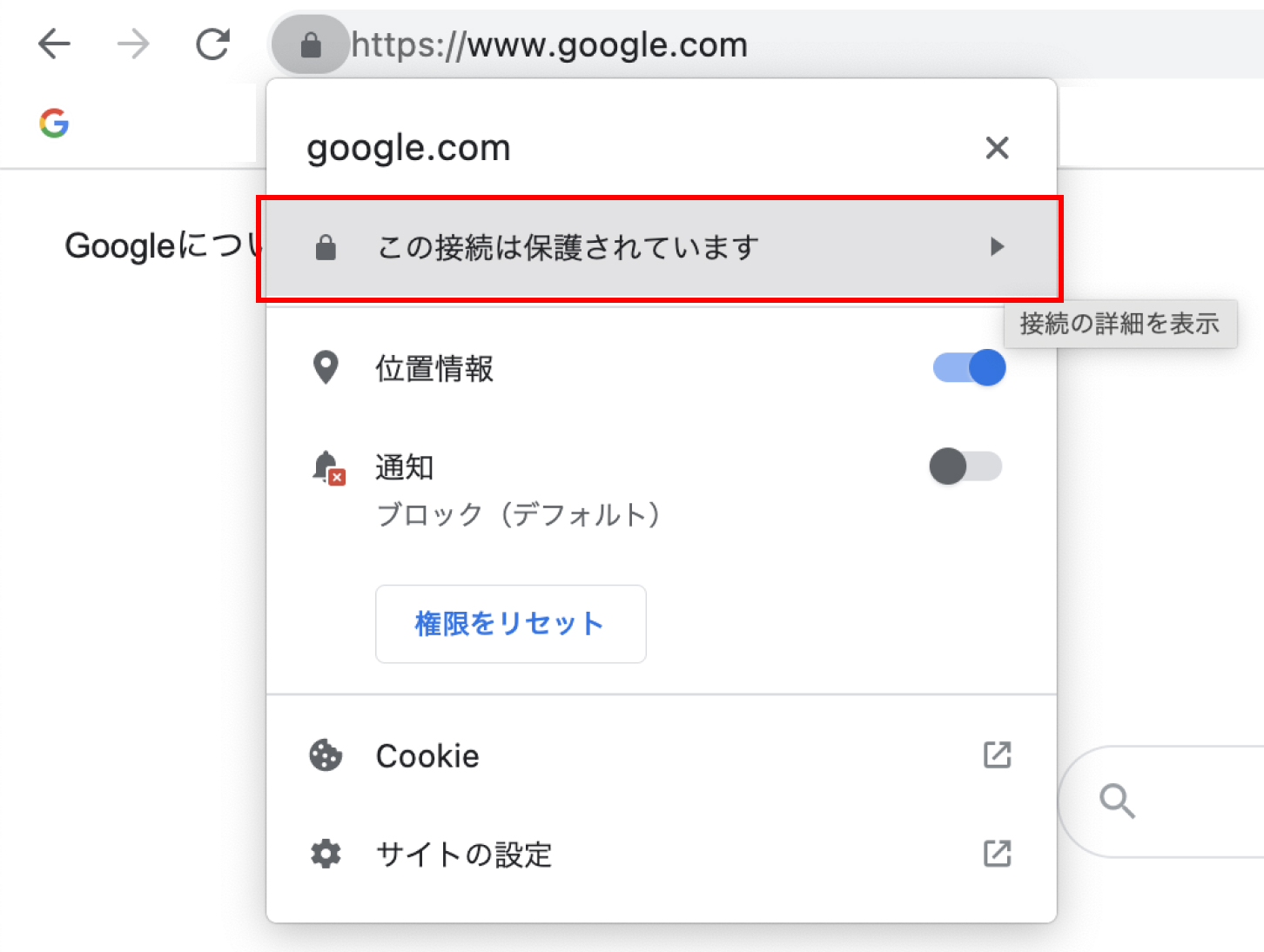Screen dimensions: 1264x952
Task: Open サイトの設定 site settings
Action: point(464,855)
